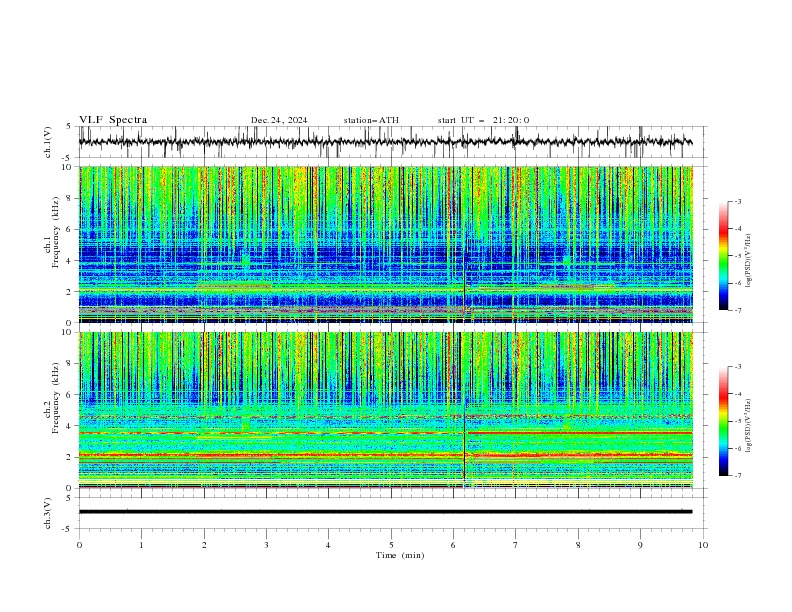
Task: Click the 'start UT = 21:20:0' text
Action: tap(483, 120)
